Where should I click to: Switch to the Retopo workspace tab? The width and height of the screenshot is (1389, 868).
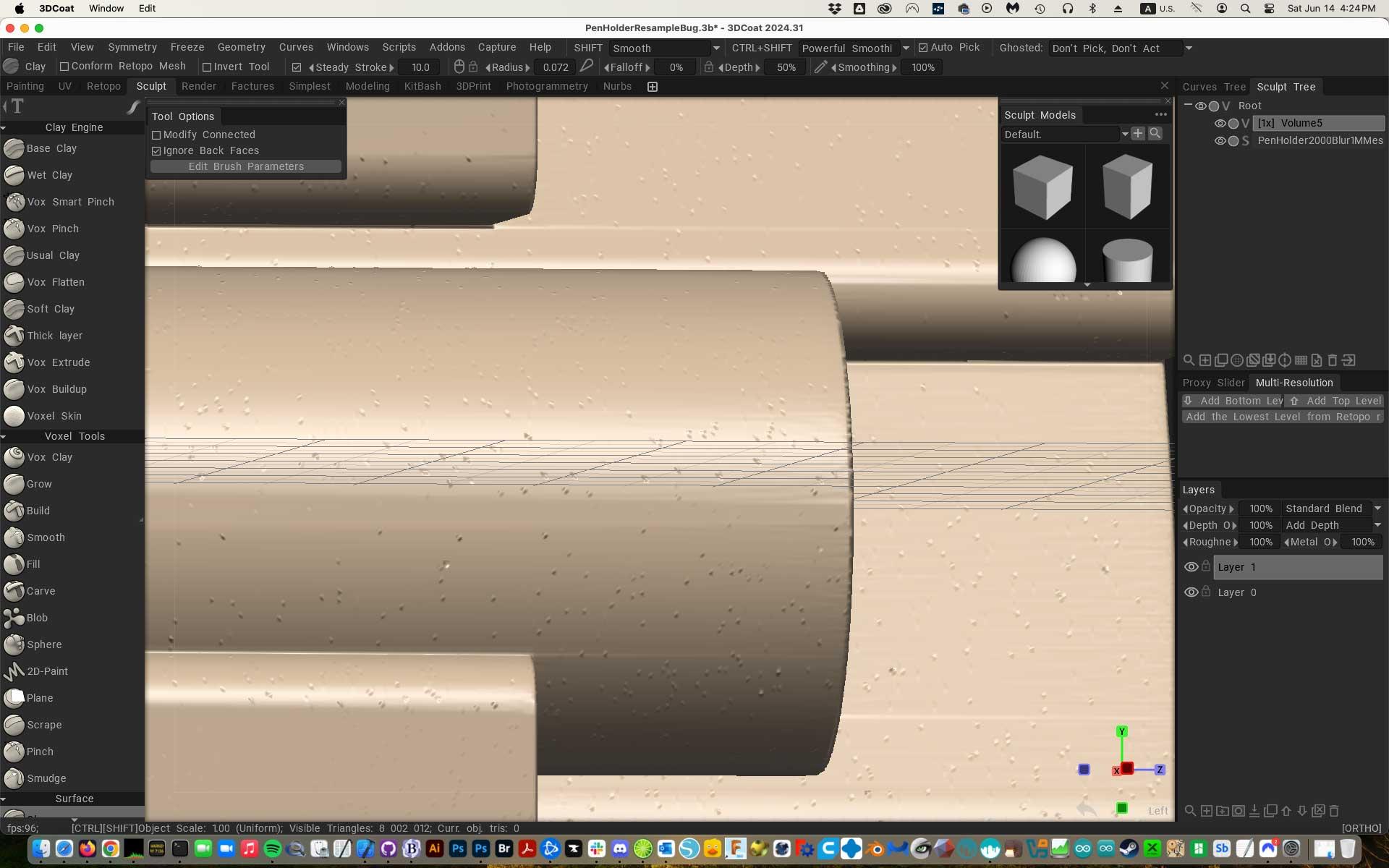pyautogui.click(x=103, y=86)
